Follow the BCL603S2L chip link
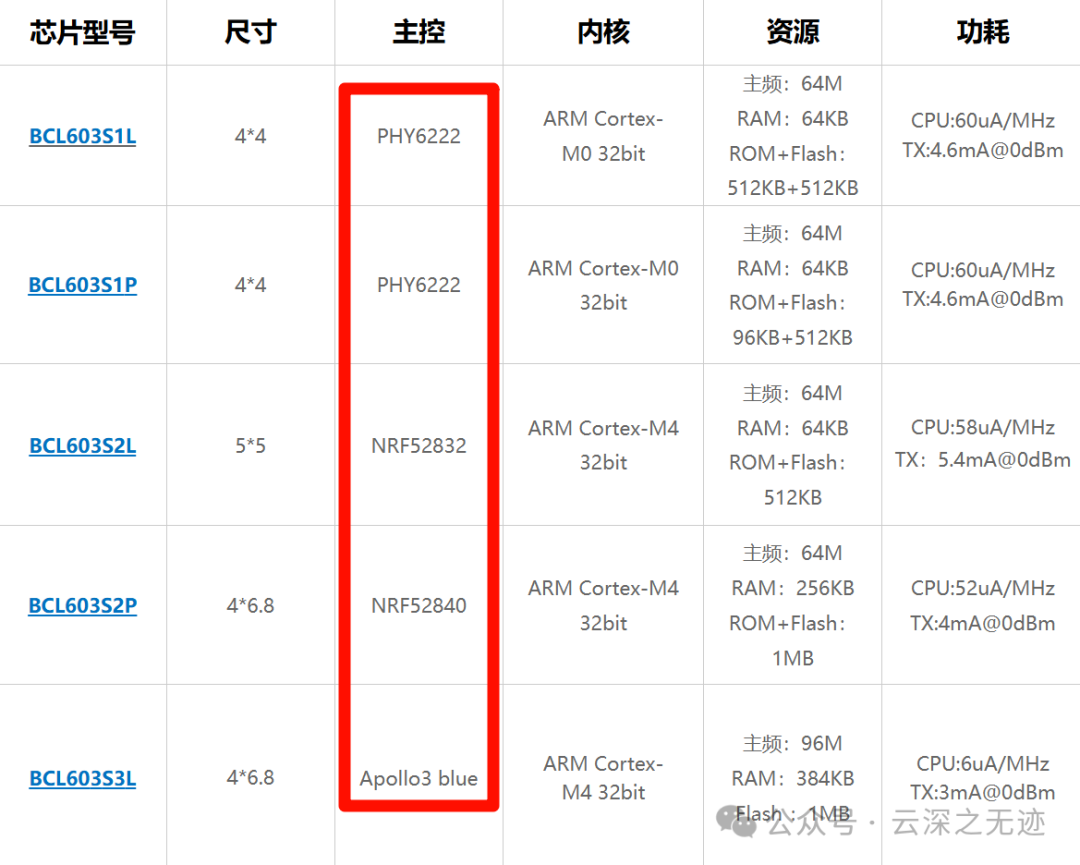 [x=83, y=446]
